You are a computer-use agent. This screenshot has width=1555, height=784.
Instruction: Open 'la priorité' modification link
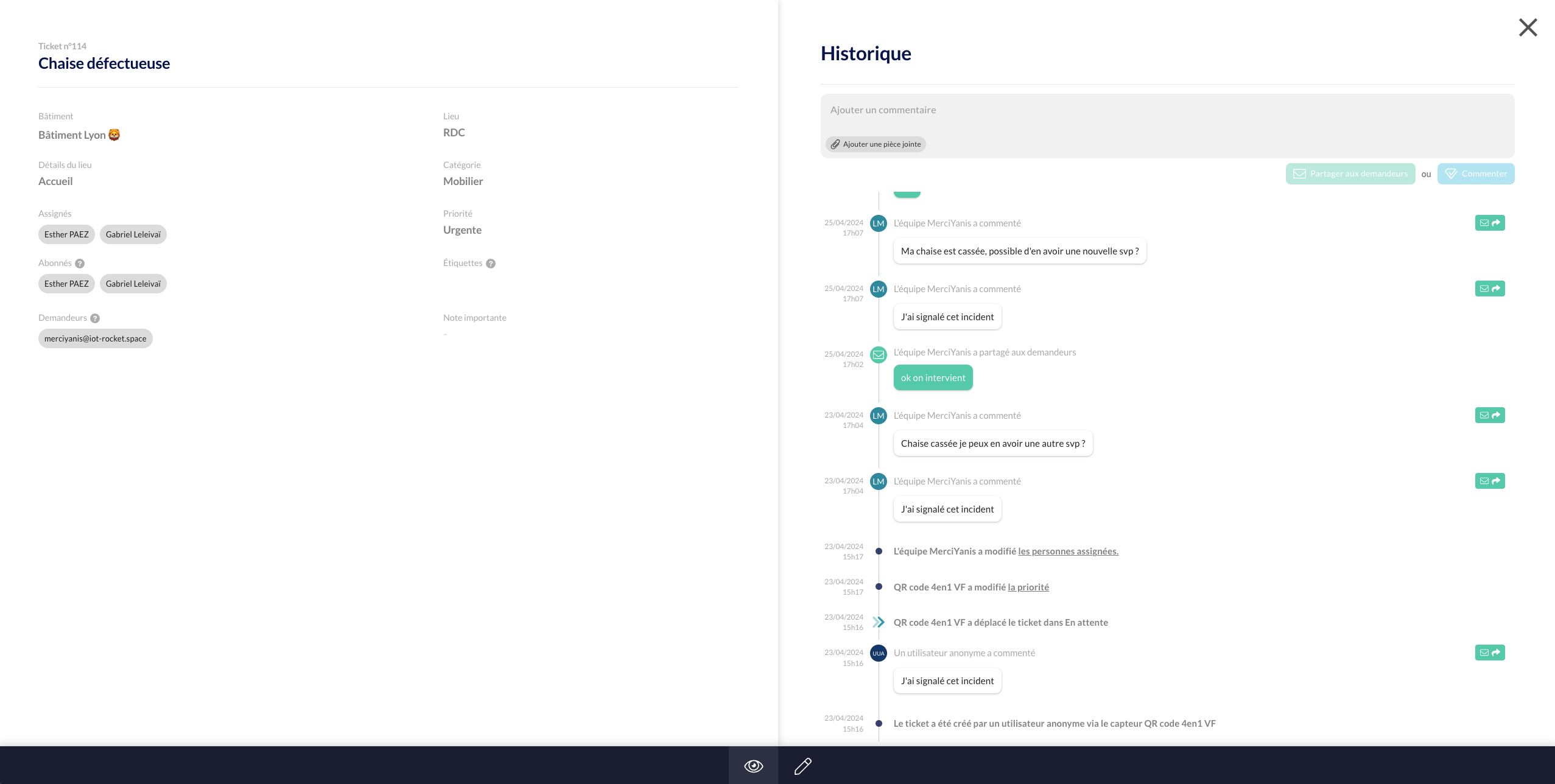pos(1028,587)
